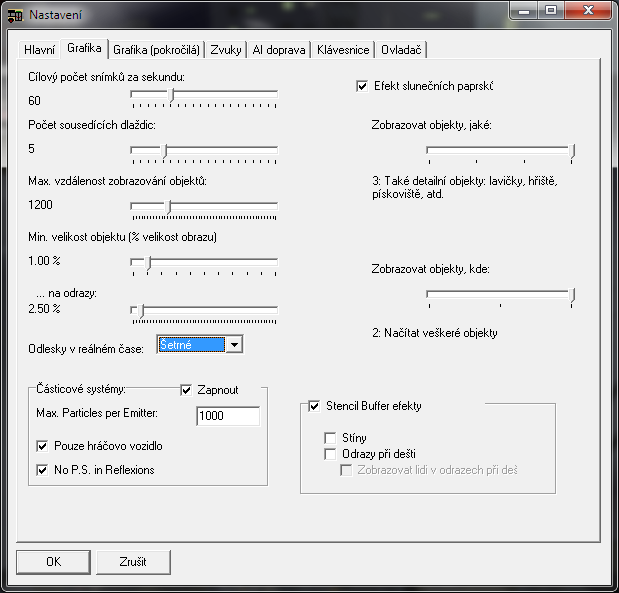Open the AI doprava tab
Screen dimensions: 619x593
(280, 49)
